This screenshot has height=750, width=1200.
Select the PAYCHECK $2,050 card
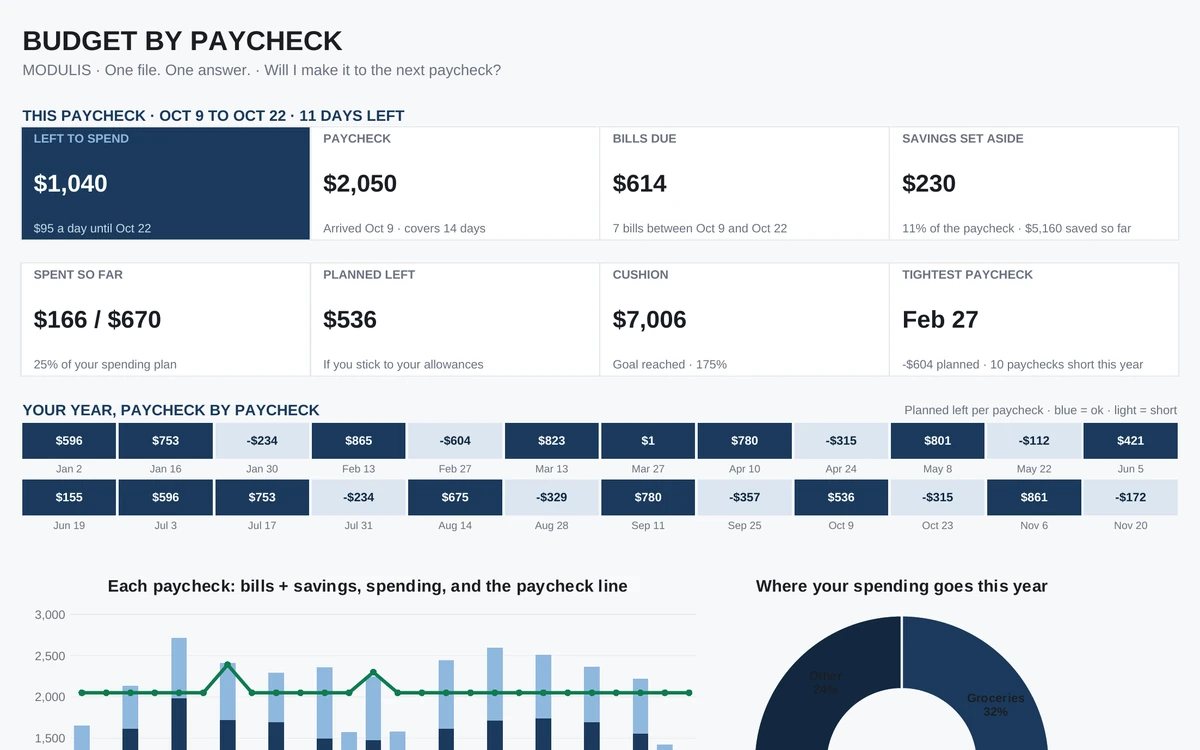455,183
